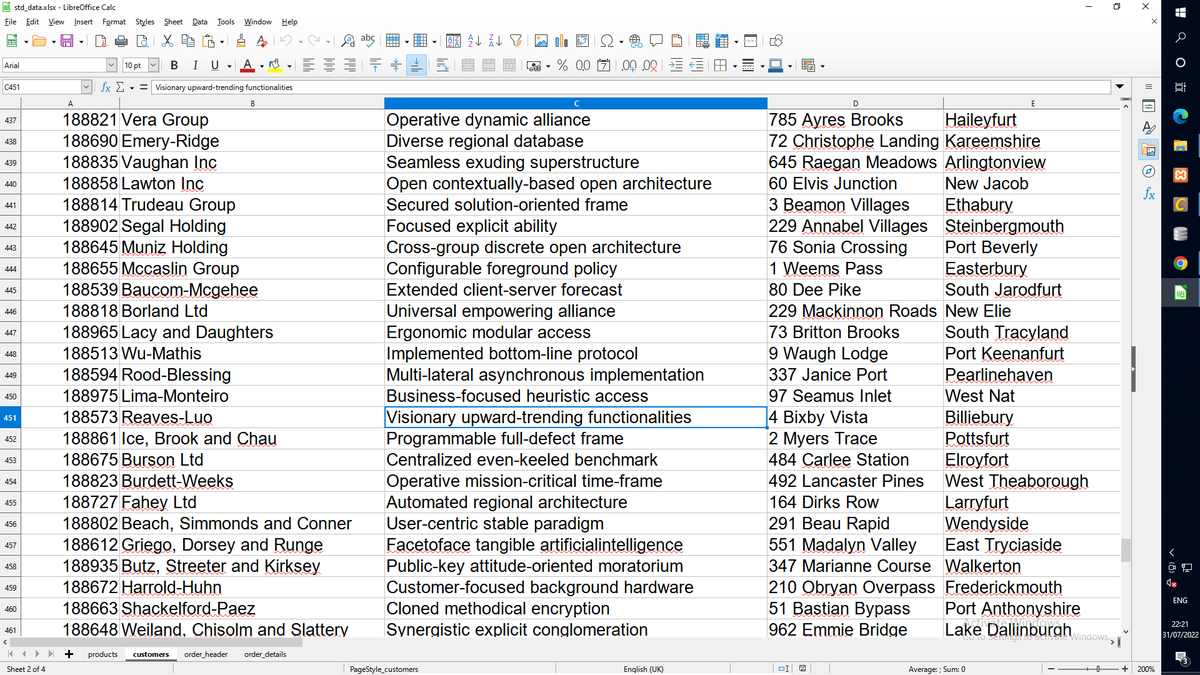Add a new sheet with plus button

69,654
